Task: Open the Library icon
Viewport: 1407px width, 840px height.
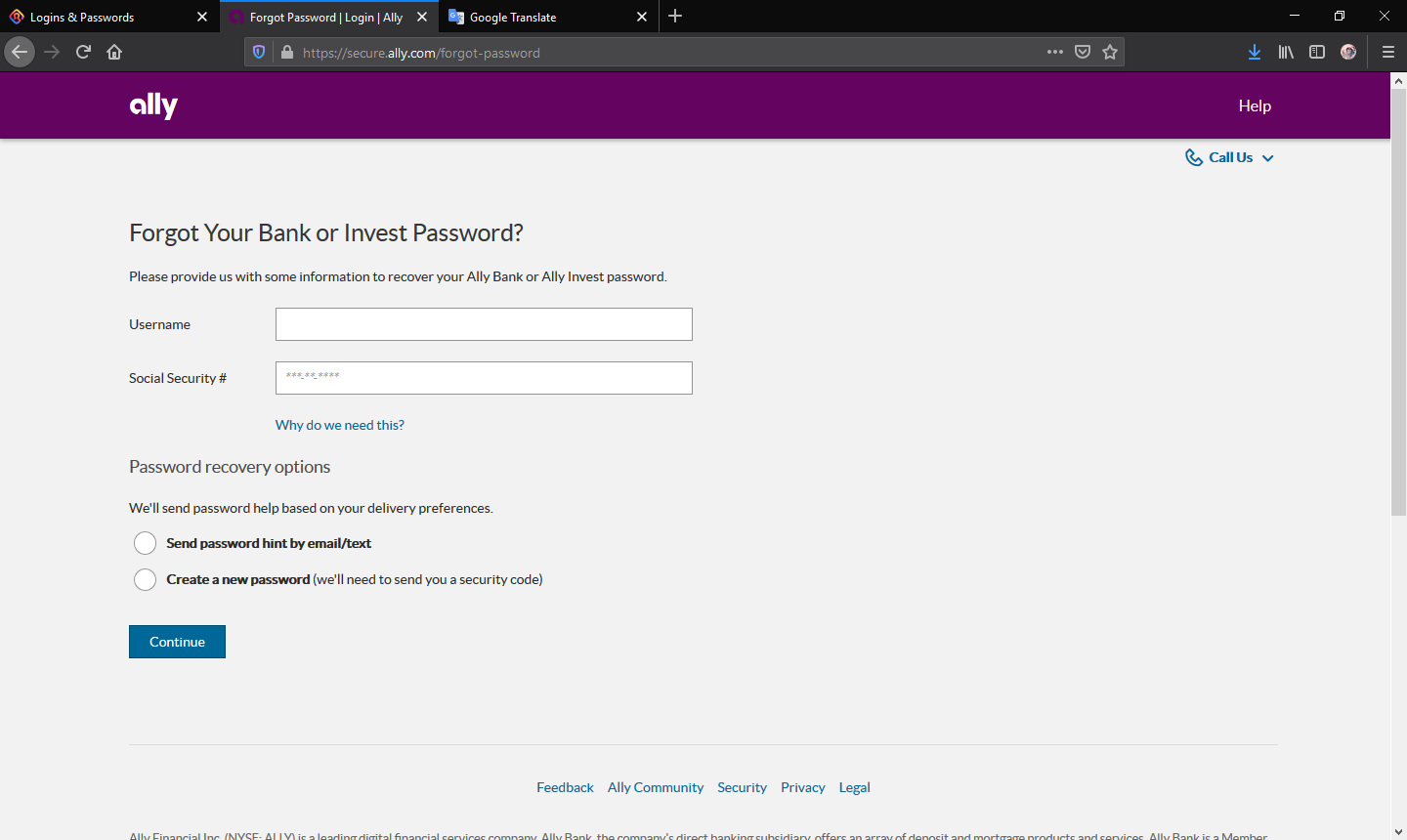Action: pyautogui.click(x=1286, y=52)
